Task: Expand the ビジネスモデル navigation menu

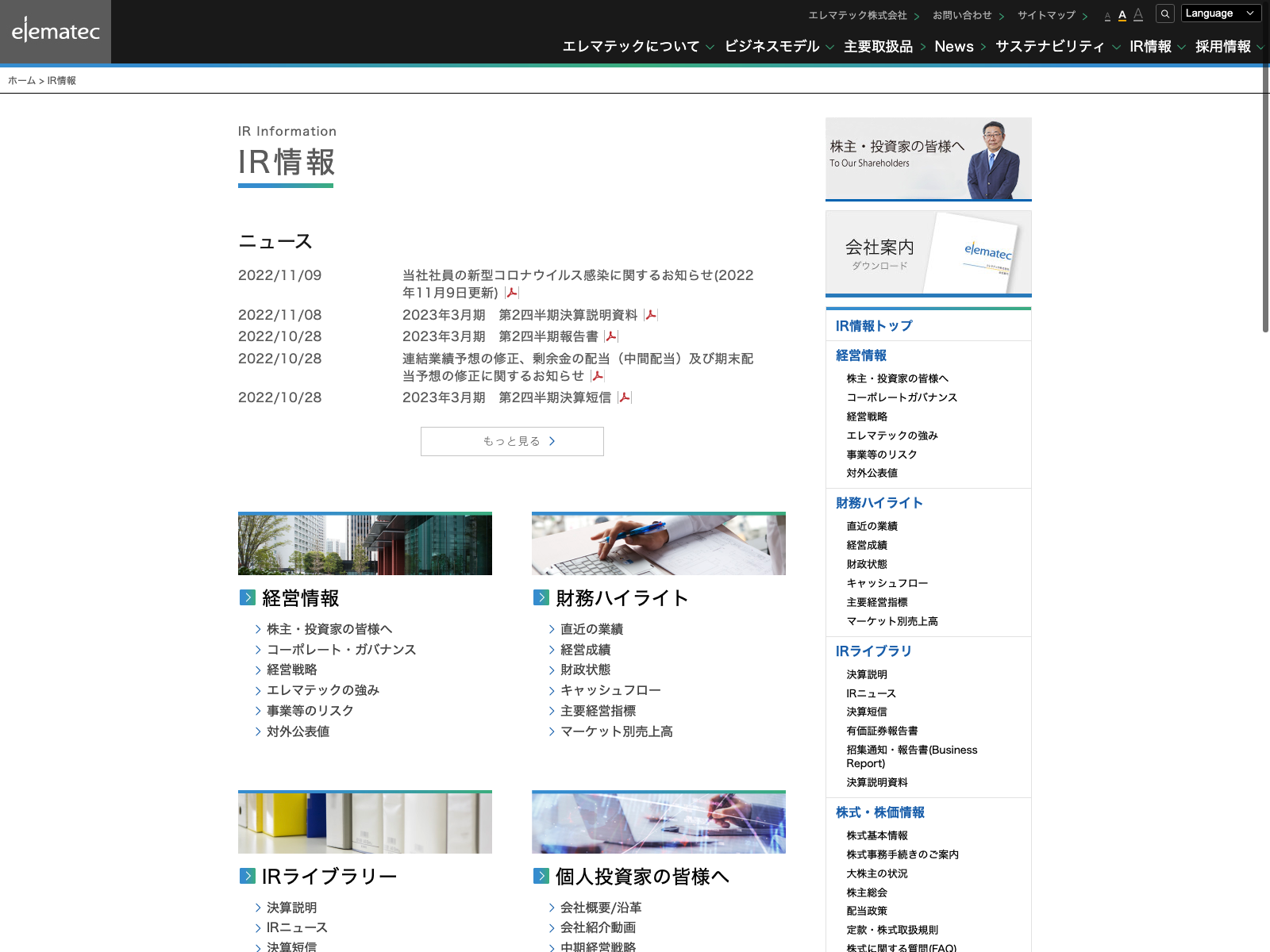Action: pos(778,47)
